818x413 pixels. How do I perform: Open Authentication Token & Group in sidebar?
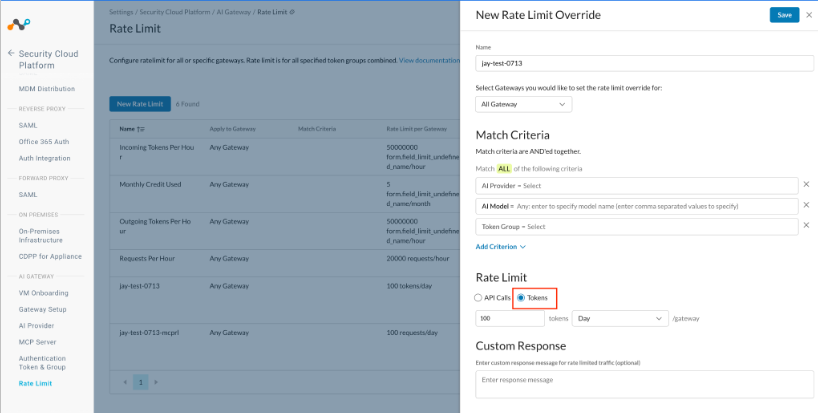(42, 362)
